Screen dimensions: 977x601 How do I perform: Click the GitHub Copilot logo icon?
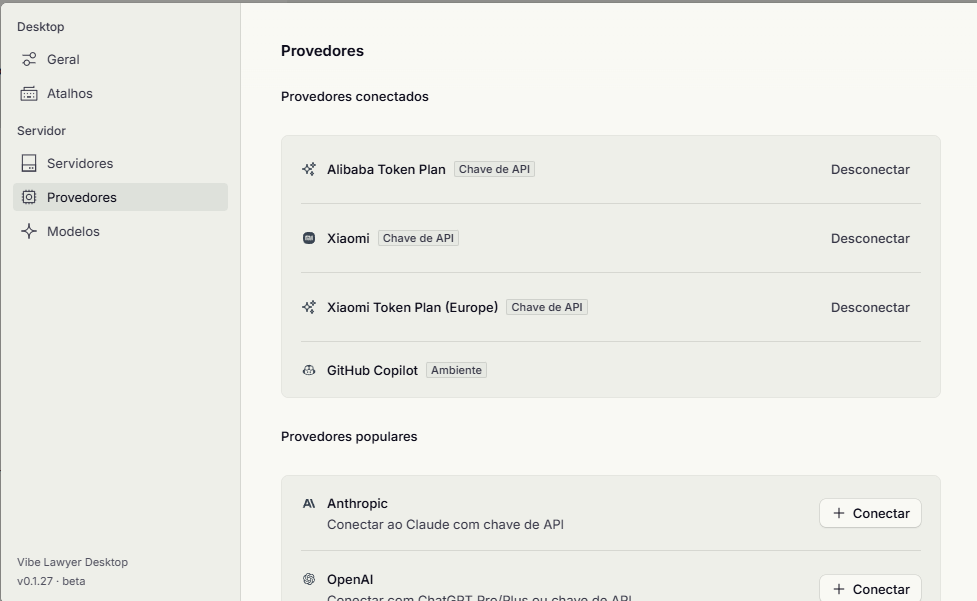pyautogui.click(x=309, y=370)
